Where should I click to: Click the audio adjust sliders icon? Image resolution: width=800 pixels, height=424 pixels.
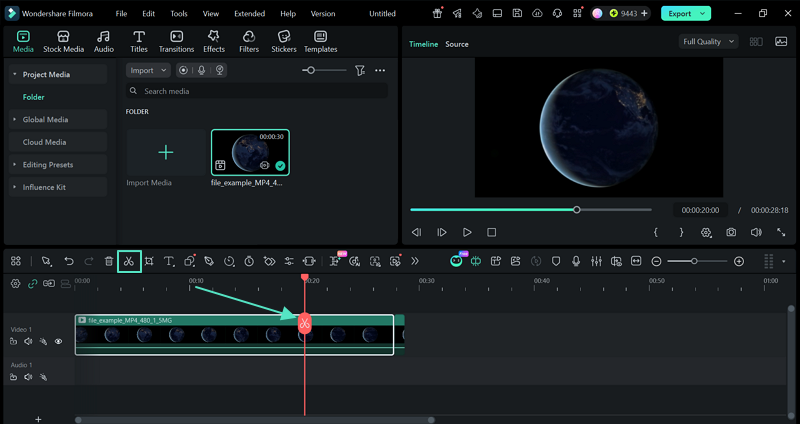289,261
